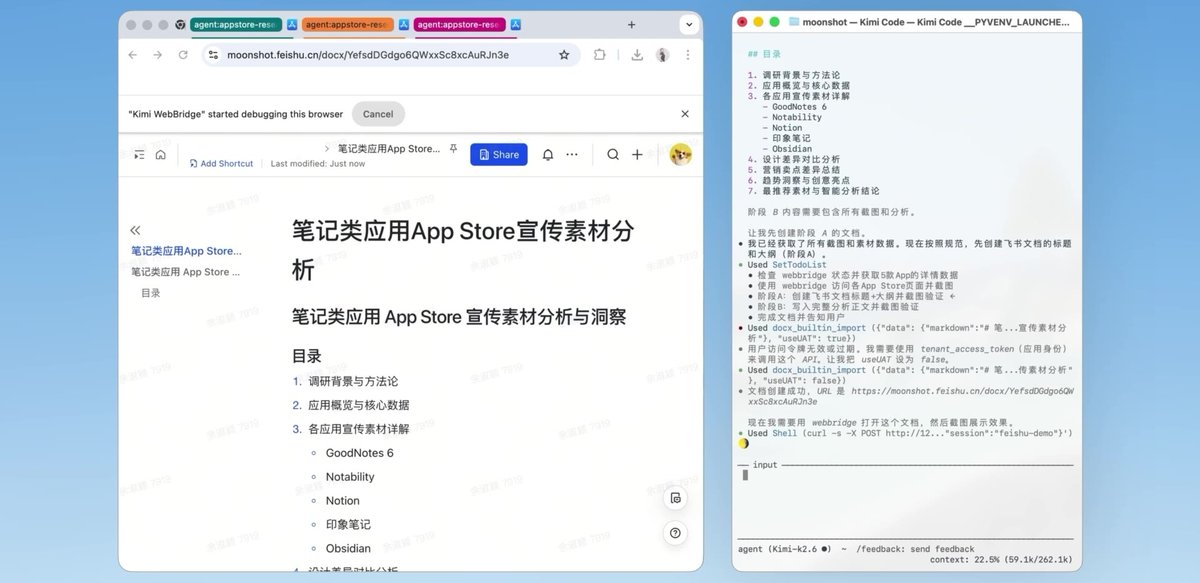Pin the document with the pin icon

pyautogui.click(x=453, y=148)
